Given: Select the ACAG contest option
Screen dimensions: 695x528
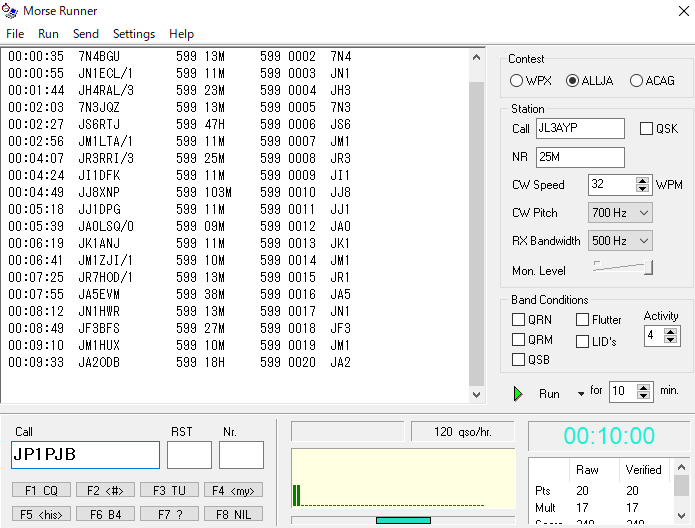Looking at the screenshot, I should click(637, 81).
